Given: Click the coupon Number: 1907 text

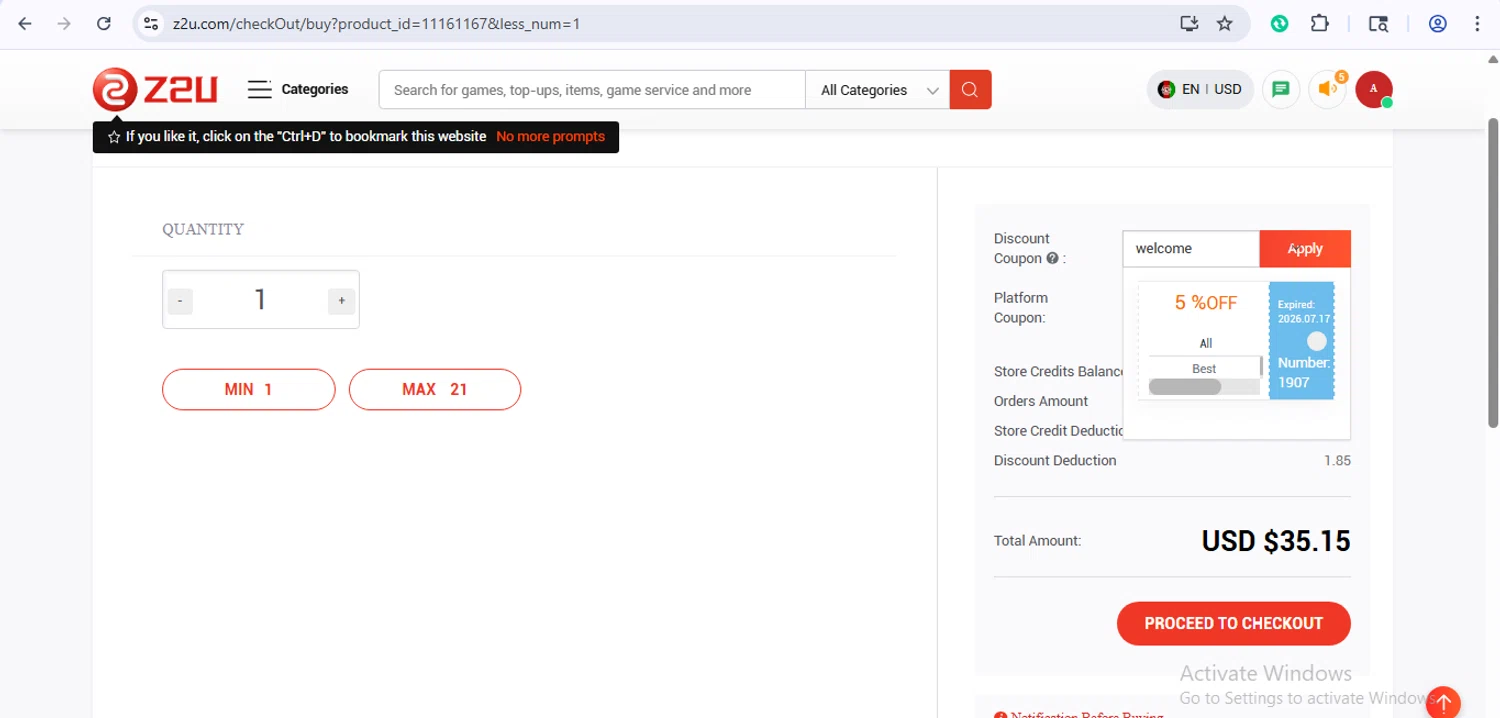Looking at the screenshot, I should (1304, 372).
